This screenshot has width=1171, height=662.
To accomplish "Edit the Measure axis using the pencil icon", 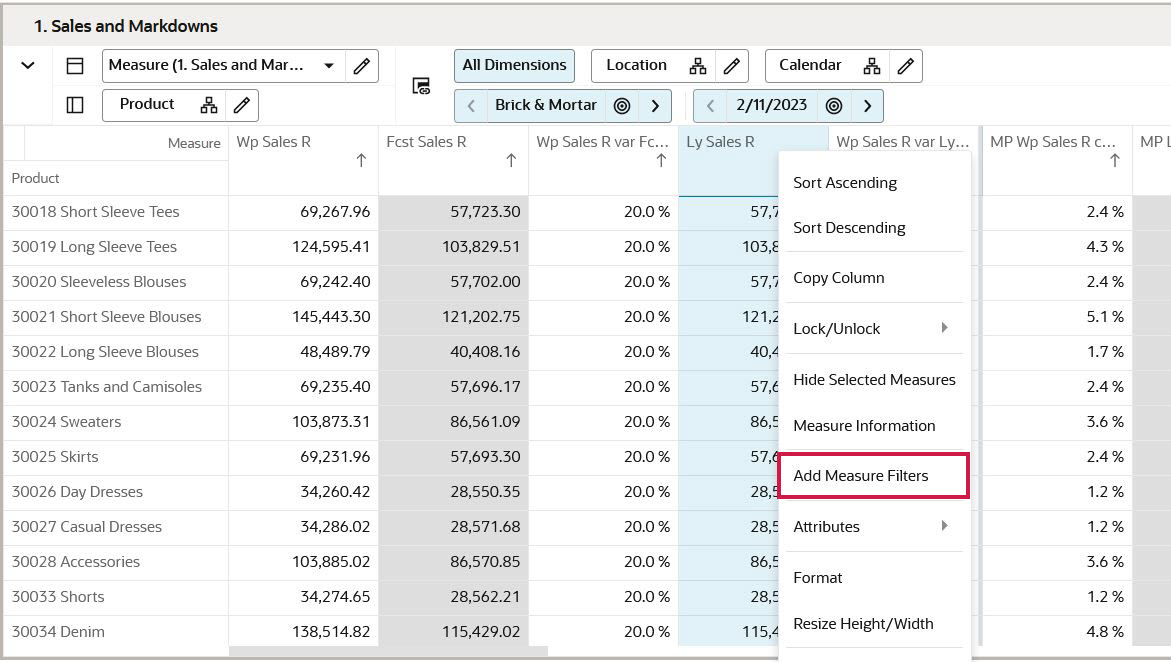I will point(360,65).
